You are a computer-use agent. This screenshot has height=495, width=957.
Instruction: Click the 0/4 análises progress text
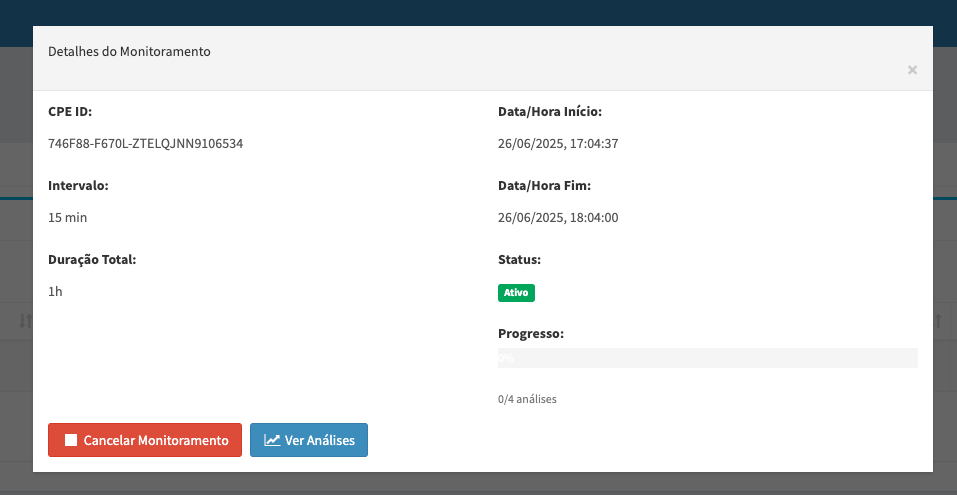pos(527,399)
